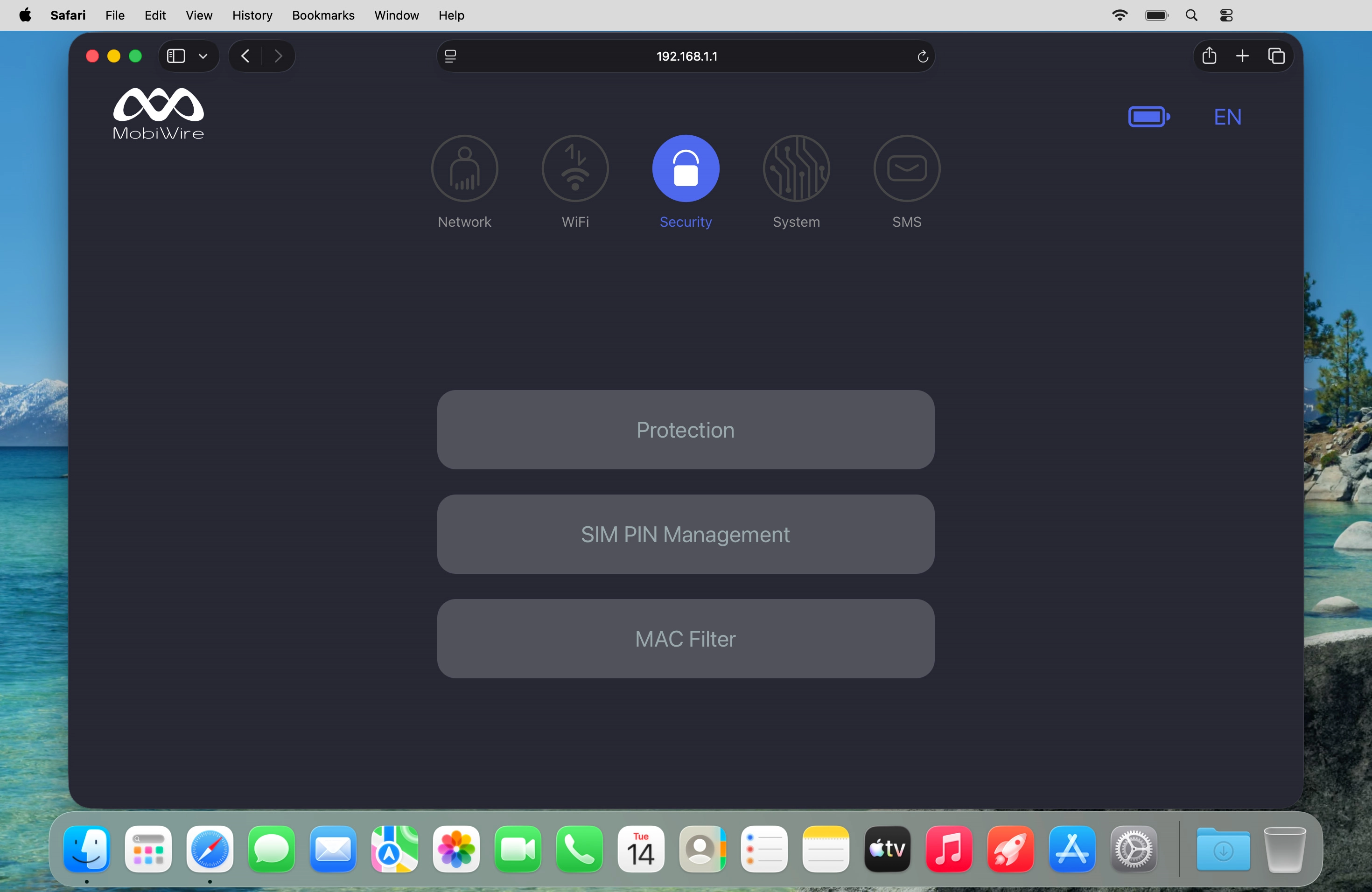Viewport: 1372px width, 892px height.
Task: Open the MAC Filter settings
Action: (685, 639)
